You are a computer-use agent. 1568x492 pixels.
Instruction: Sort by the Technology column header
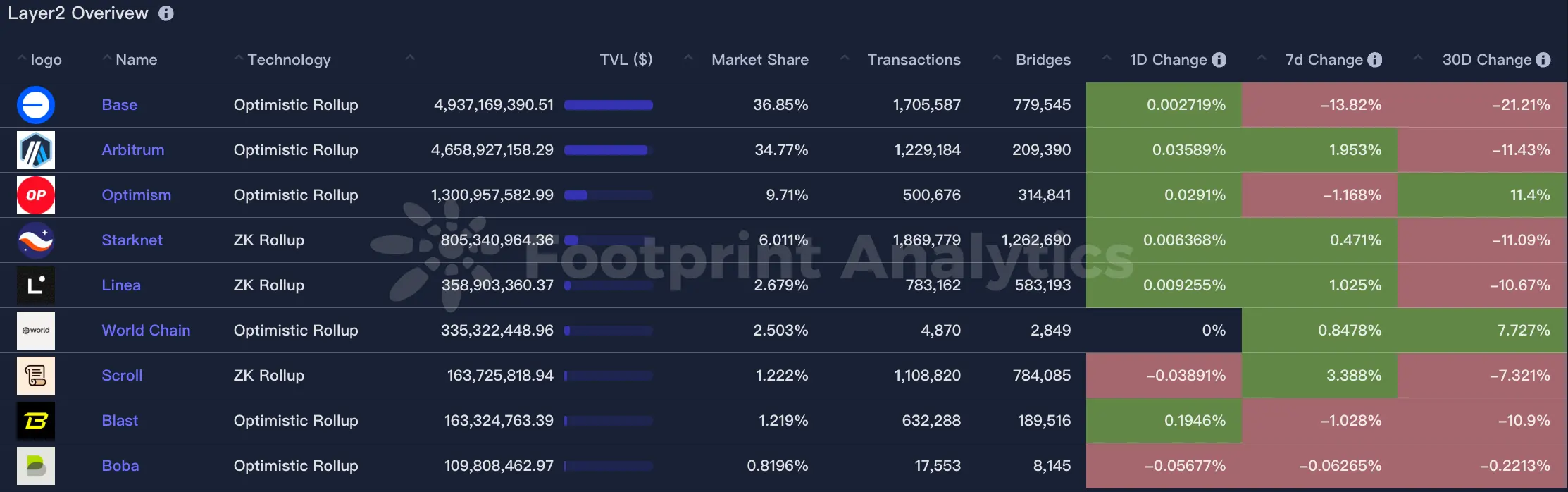pos(289,60)
